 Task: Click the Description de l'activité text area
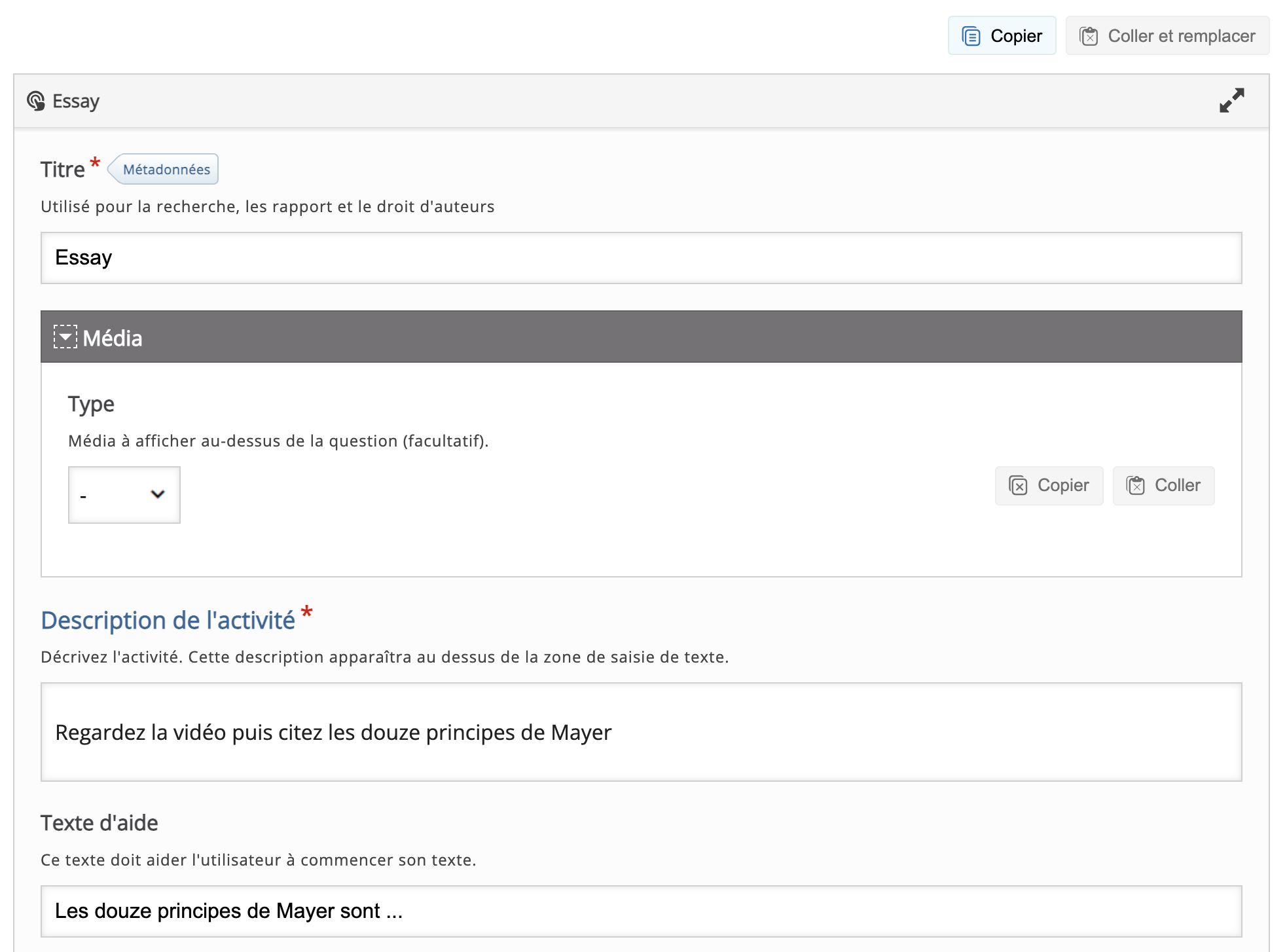pyautogui.click(x=640, y=732)
